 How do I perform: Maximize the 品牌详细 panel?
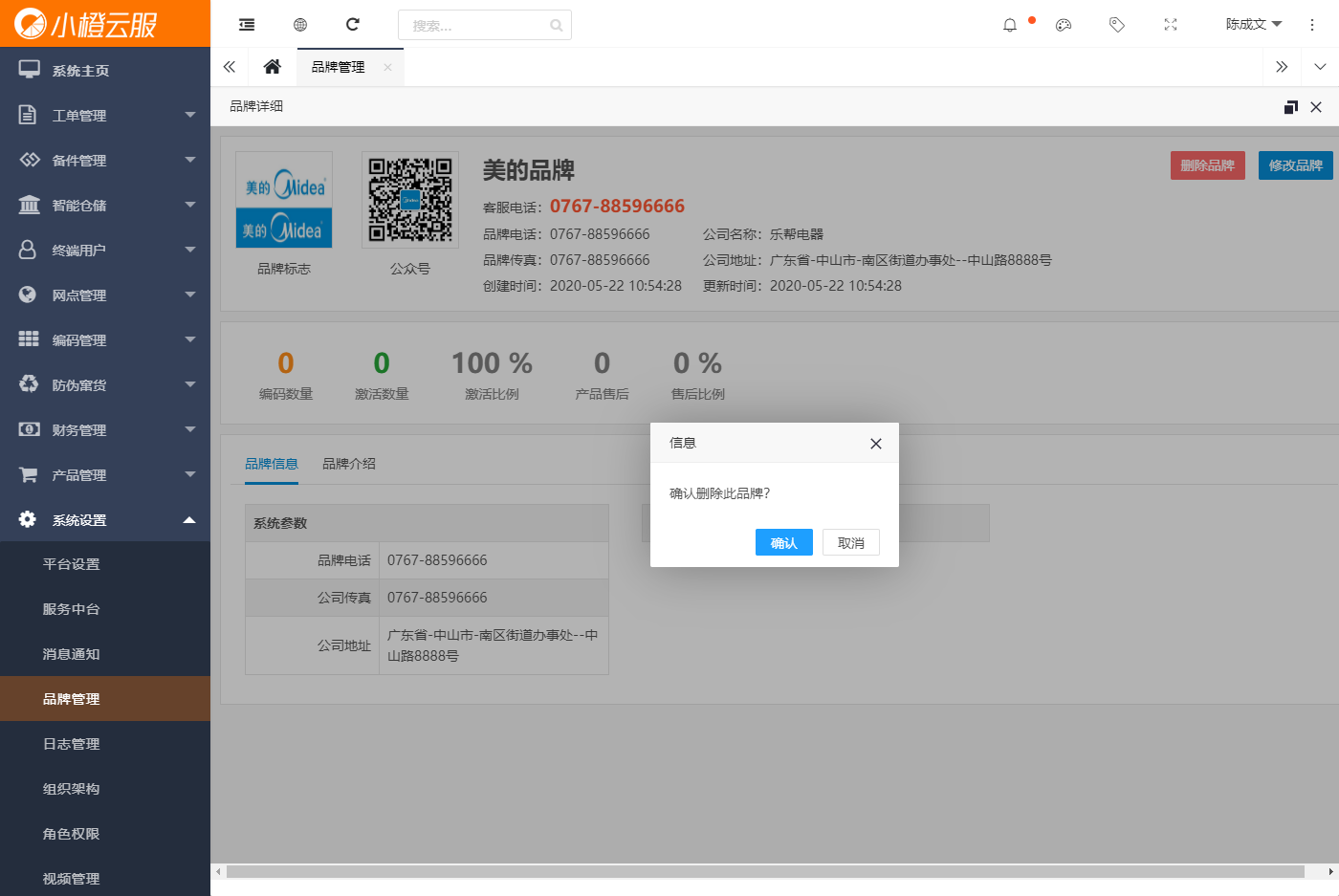1291,107
